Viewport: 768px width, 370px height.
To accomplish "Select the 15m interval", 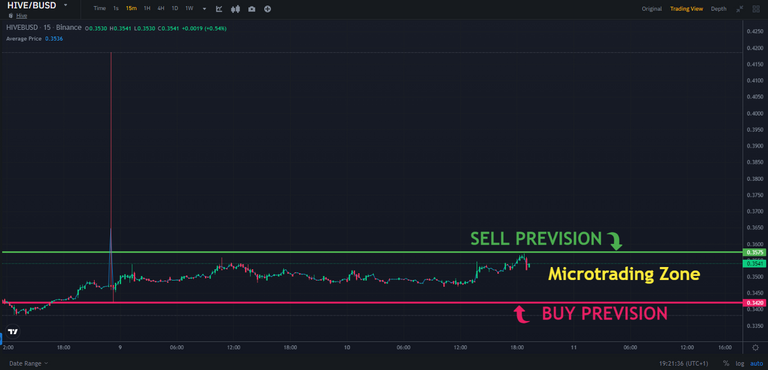I will point(131,9).
